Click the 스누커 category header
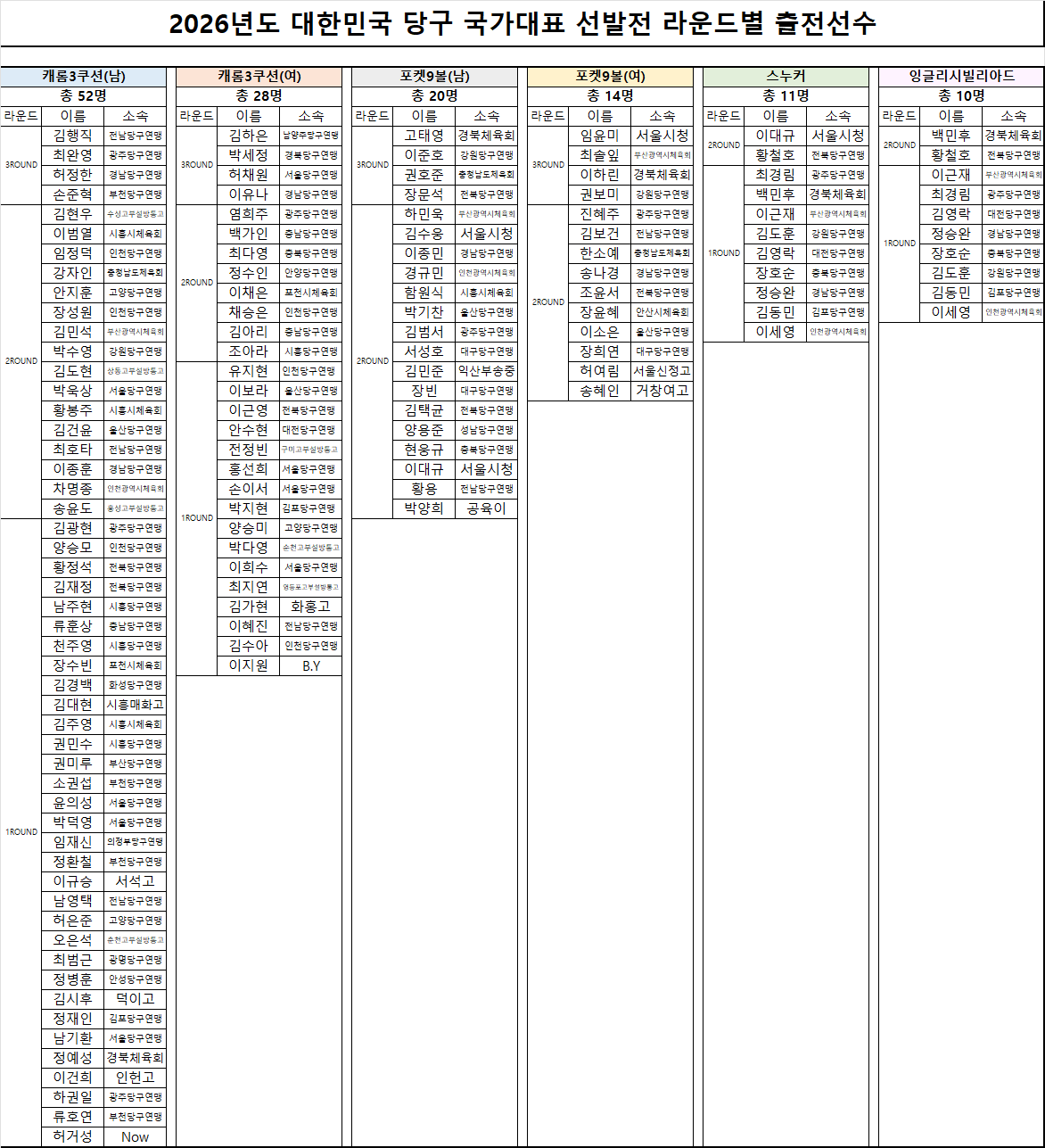Screen dimensions: 1045x1148 [786, 77]
